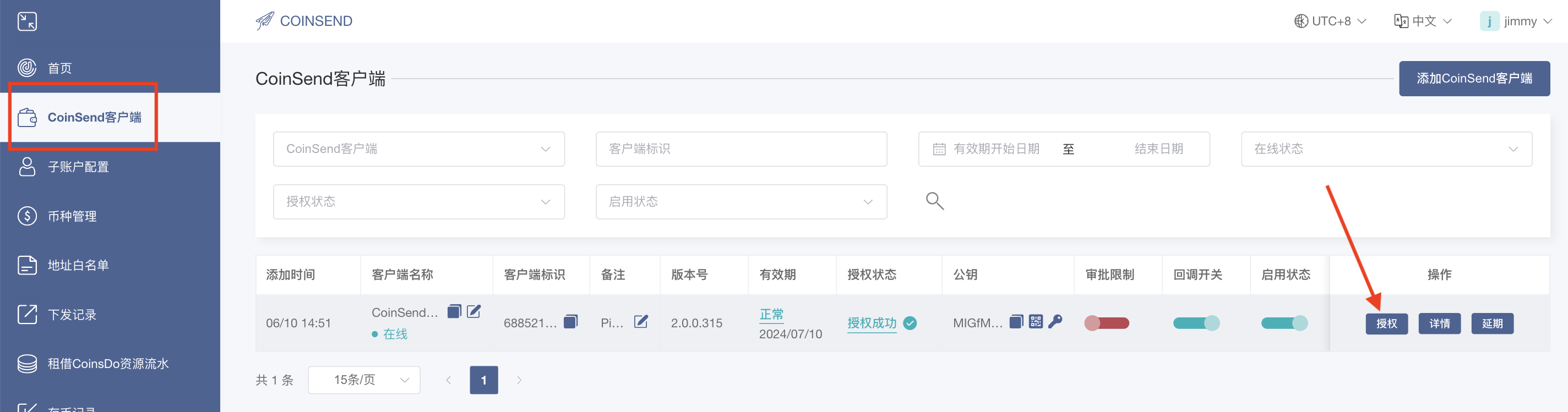Viewport: 1568px width, 412px height.
Task: Show the public key QR code
Action: click(1036, 322)
